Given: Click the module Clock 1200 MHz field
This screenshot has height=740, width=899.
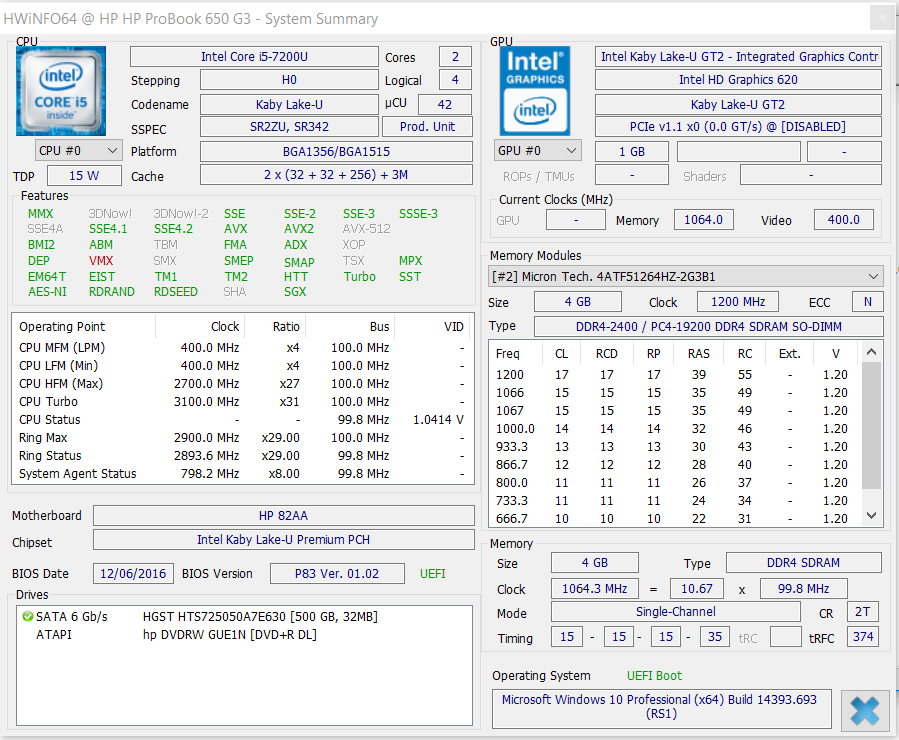Looking at the screenshot, I should 738,302.
